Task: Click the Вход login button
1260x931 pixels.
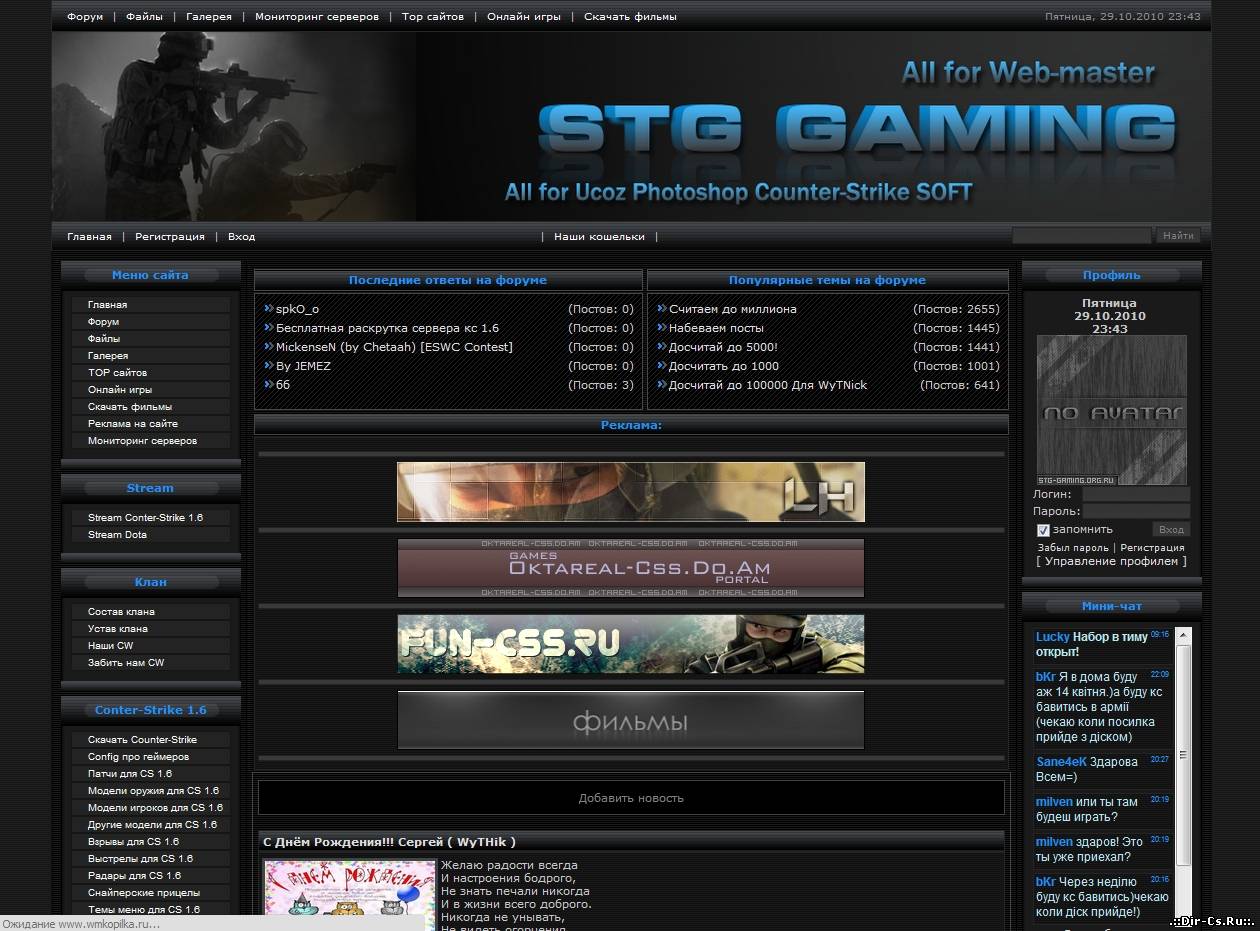Action: click(1170, 529)
